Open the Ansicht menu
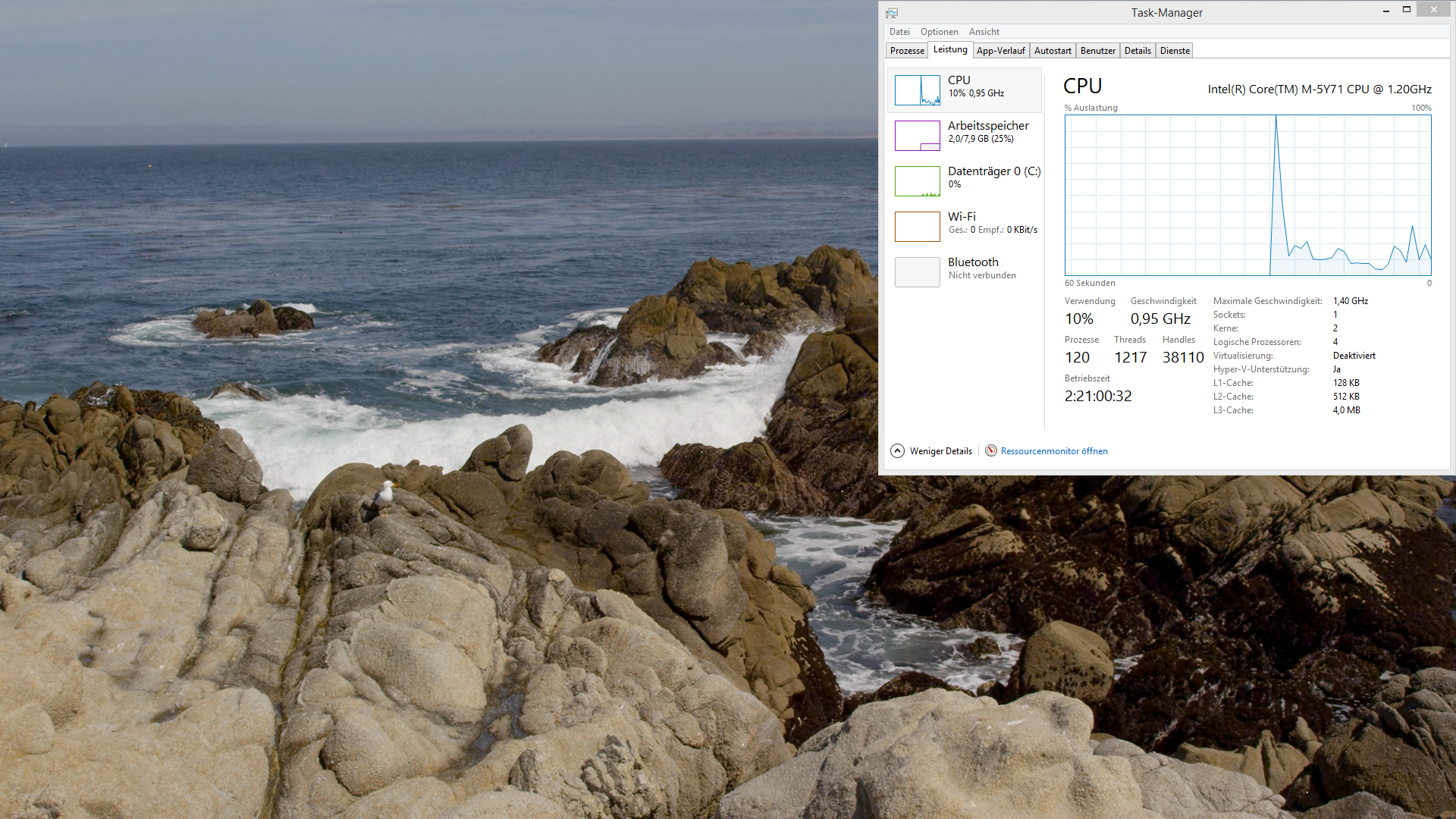Image resolution: width=1456 pixels, height=819 pixels. 984,32
